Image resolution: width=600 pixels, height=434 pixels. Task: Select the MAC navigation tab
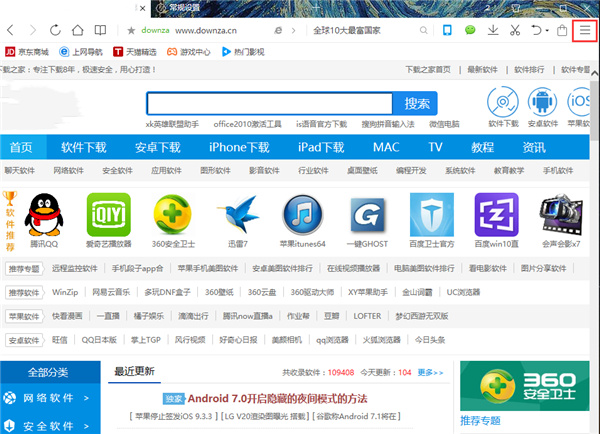point(386,147)
